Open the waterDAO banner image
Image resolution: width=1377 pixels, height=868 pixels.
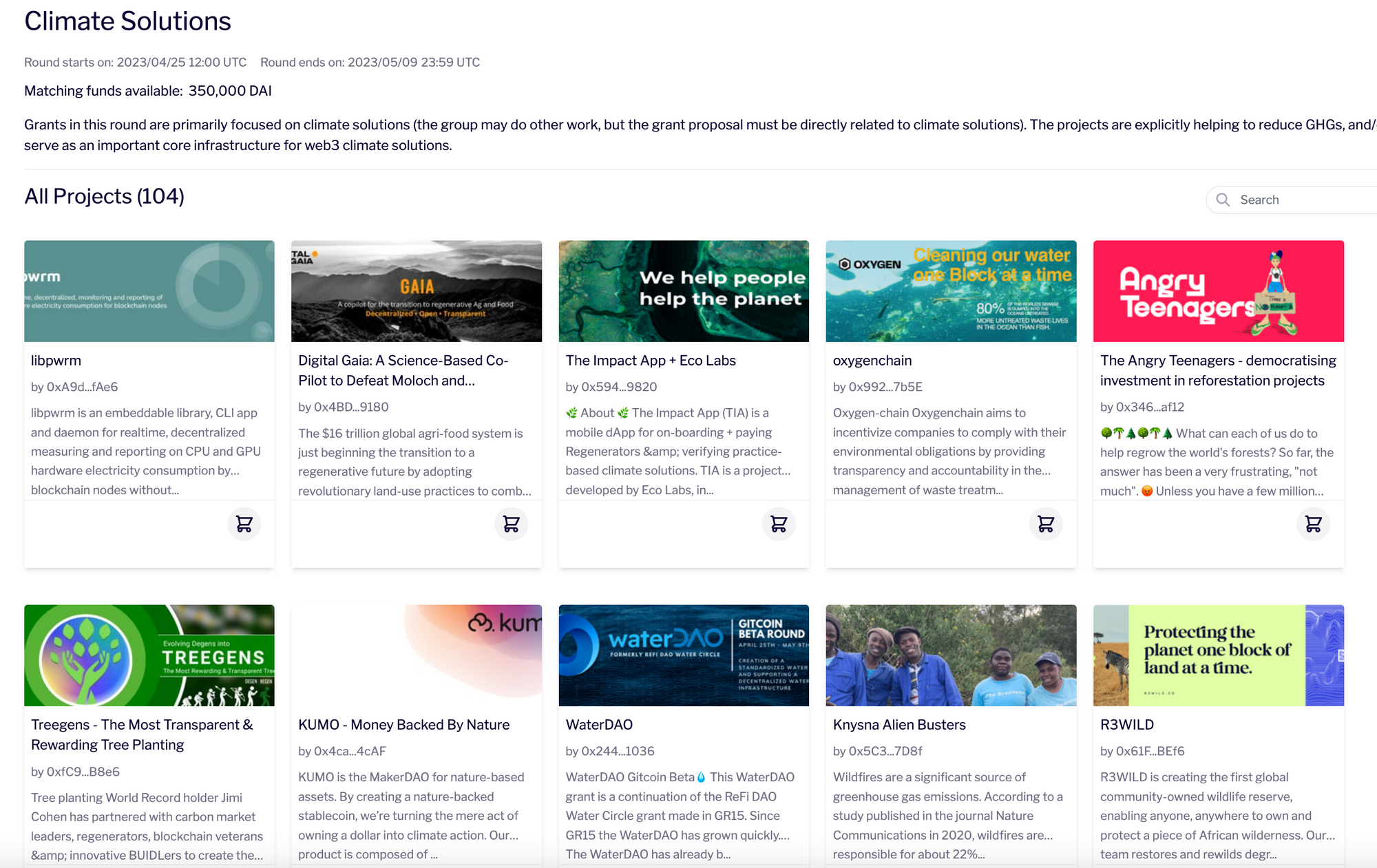(x=683, y=655)
